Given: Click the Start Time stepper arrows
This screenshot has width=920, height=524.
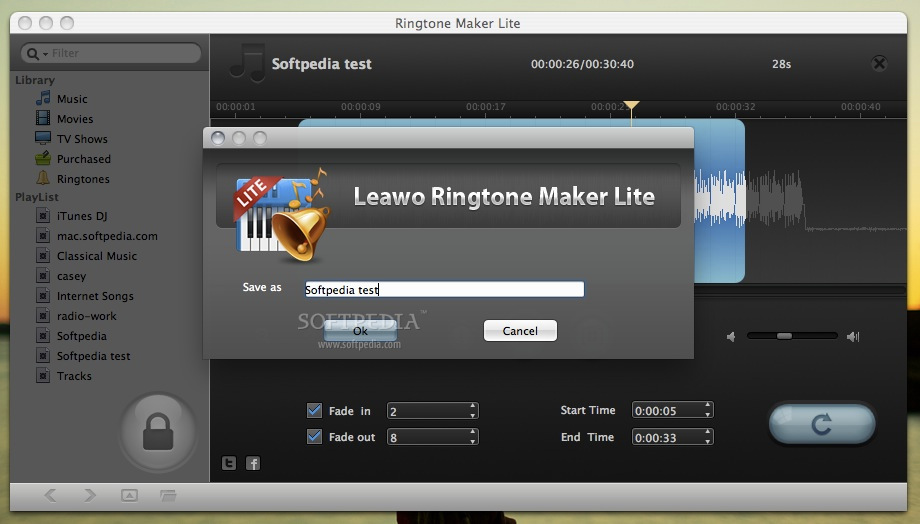Looking at the screenshot, I should pos(708,410).
